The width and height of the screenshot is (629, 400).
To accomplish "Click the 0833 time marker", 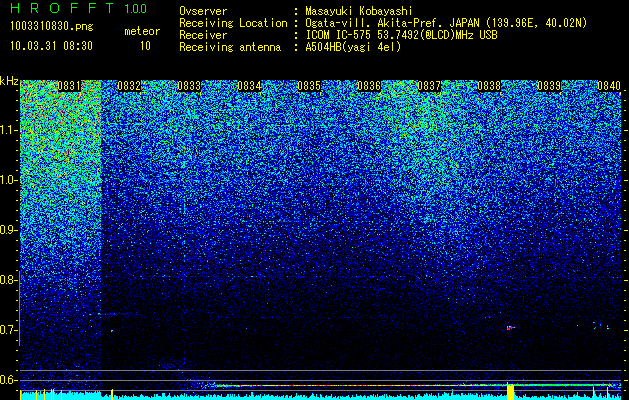I will pyautogui.click(x=189, y=86).
